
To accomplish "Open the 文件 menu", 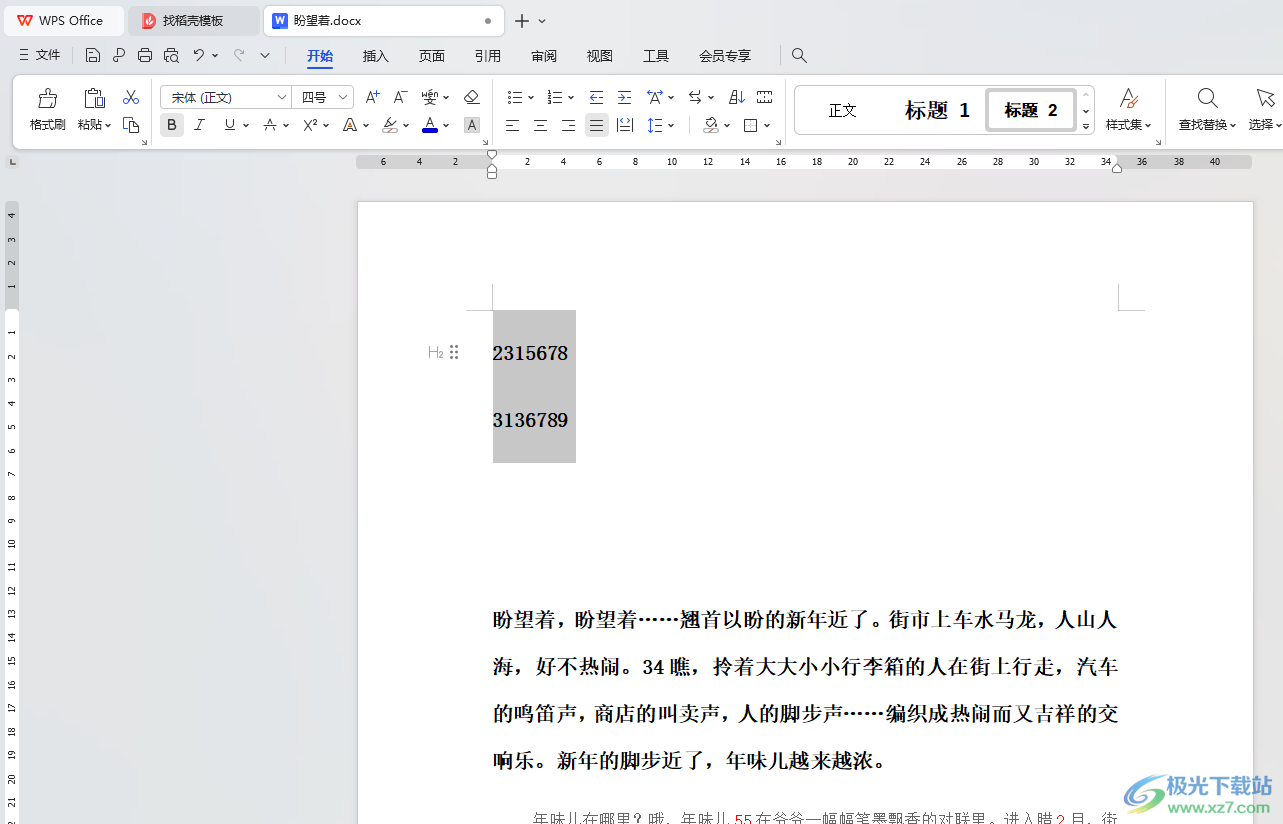I will [x=40, y=56].
